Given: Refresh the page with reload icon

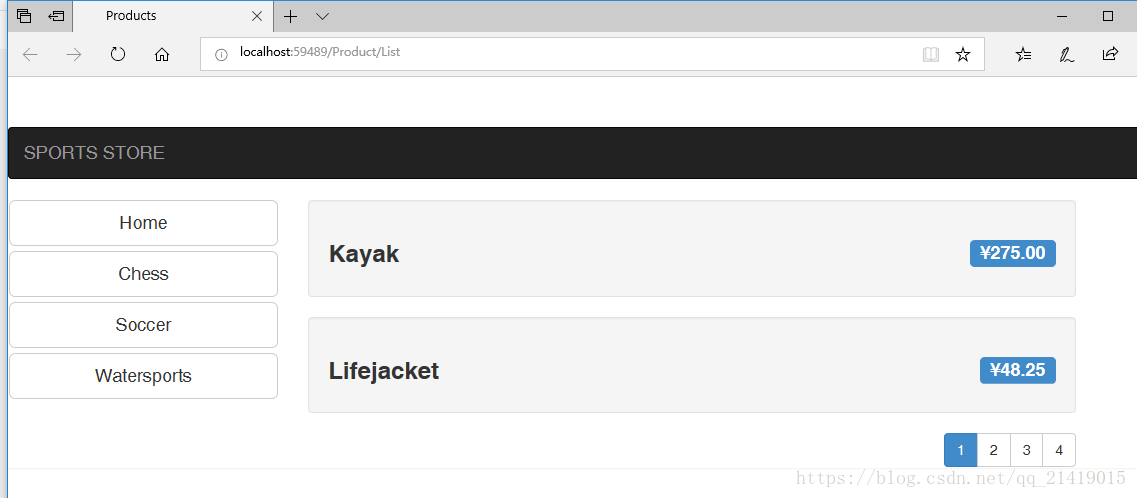Looking at the screenshot, I should click(x=117, y=54).
